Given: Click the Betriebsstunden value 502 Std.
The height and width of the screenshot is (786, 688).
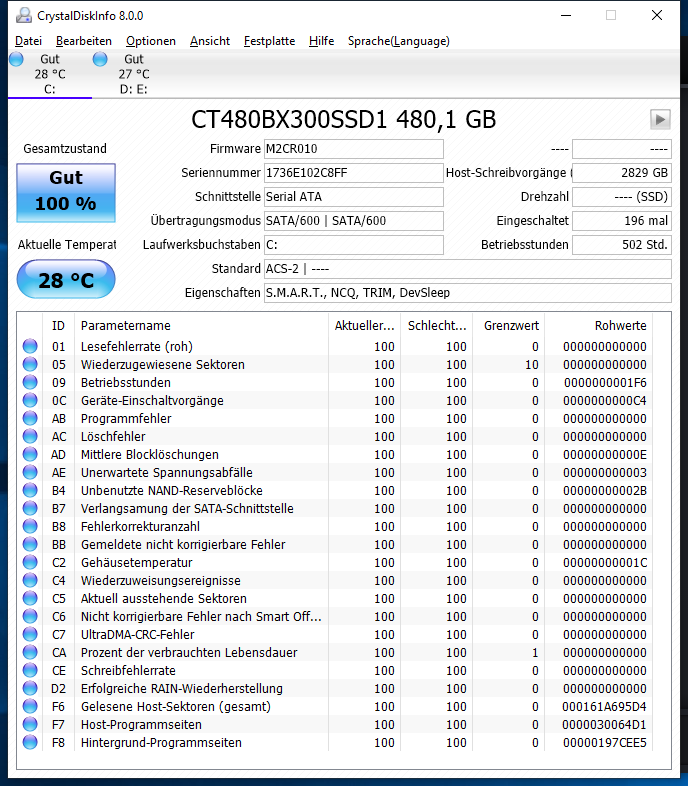Looking at the screenshot, I should coord(622,245).
